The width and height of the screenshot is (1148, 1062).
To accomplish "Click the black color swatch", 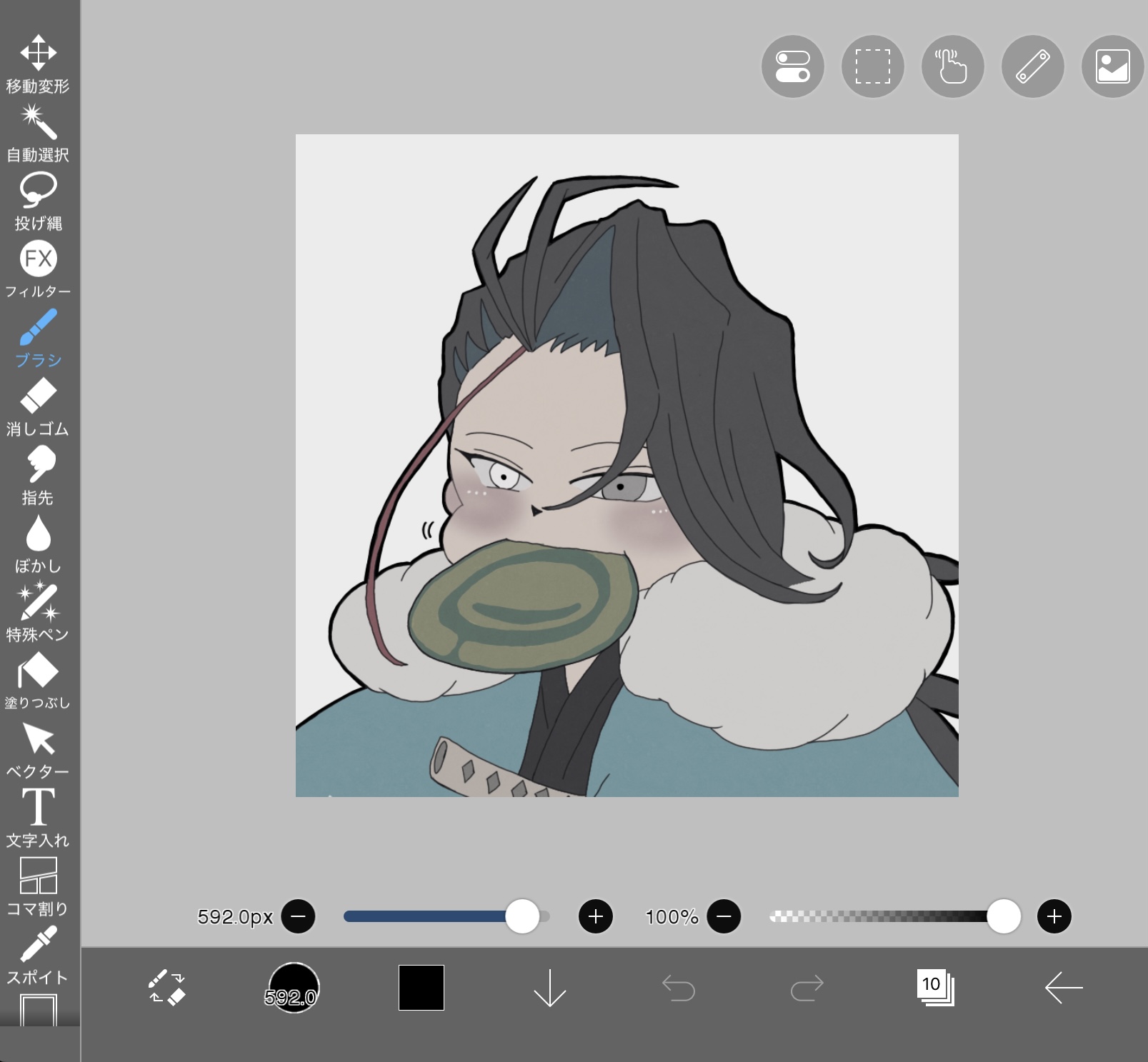I will click(x=421, y=988).
